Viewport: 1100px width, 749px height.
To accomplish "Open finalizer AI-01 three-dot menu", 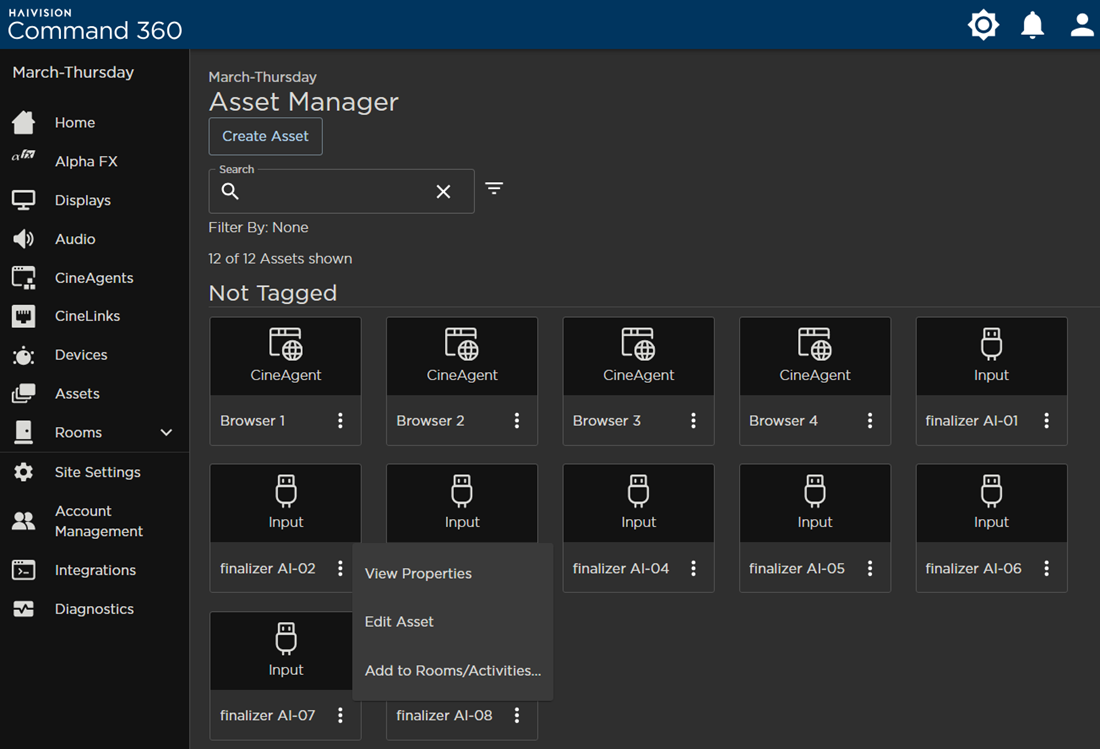I will (1046, 420).
